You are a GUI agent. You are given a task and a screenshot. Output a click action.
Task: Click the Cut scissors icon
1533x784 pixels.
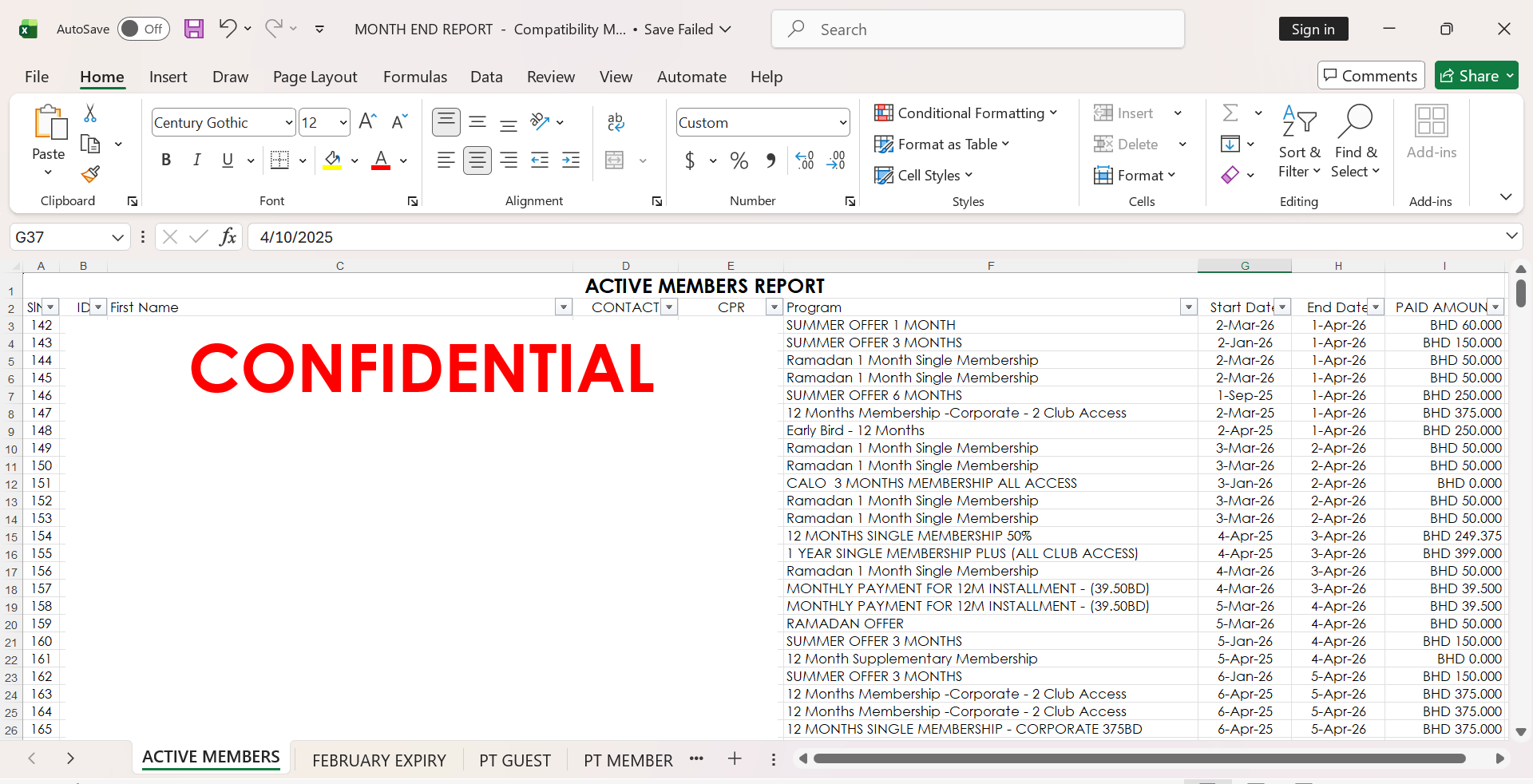(x=90, y=113)
